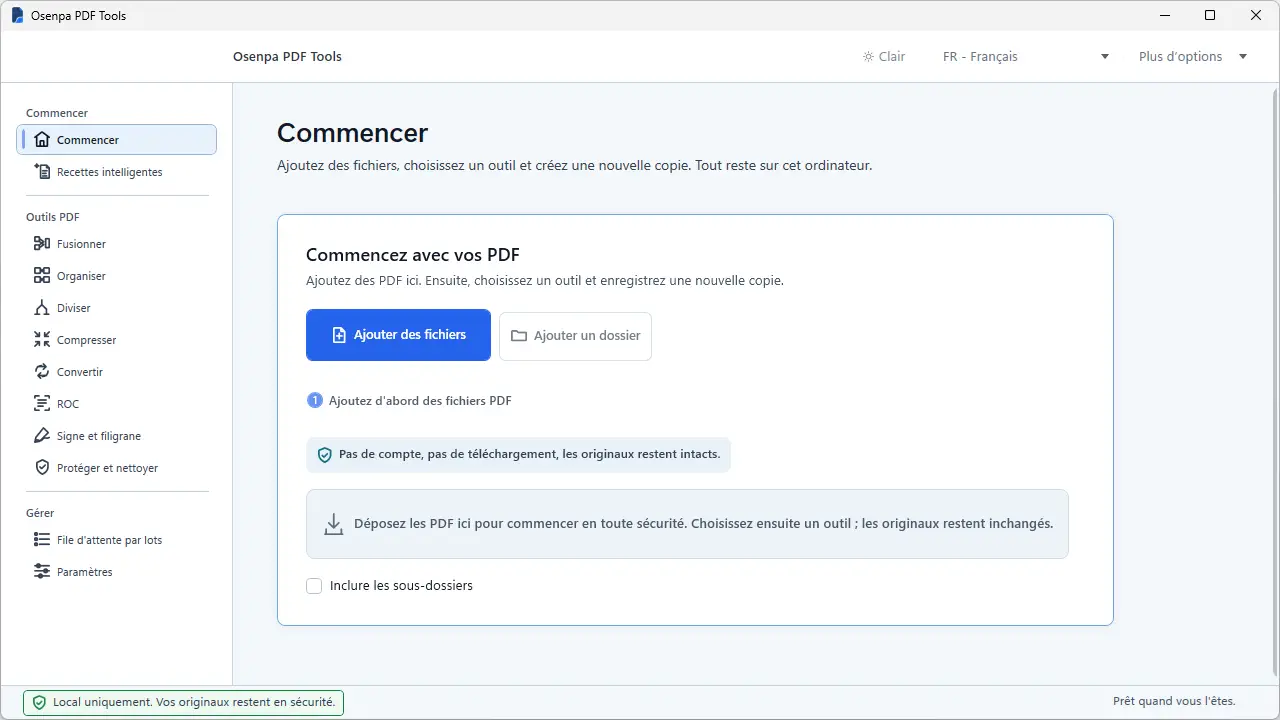Click the Pas de compte privacy notice

tap(518, 454)
